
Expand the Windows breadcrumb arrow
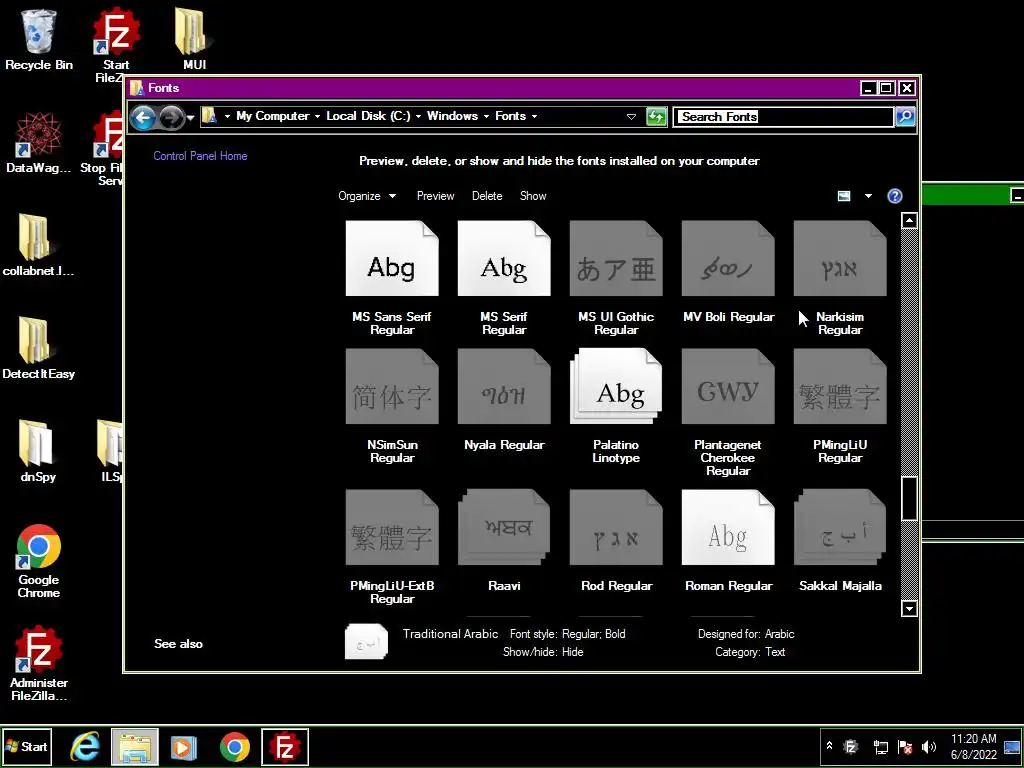(x=487, y=116)
